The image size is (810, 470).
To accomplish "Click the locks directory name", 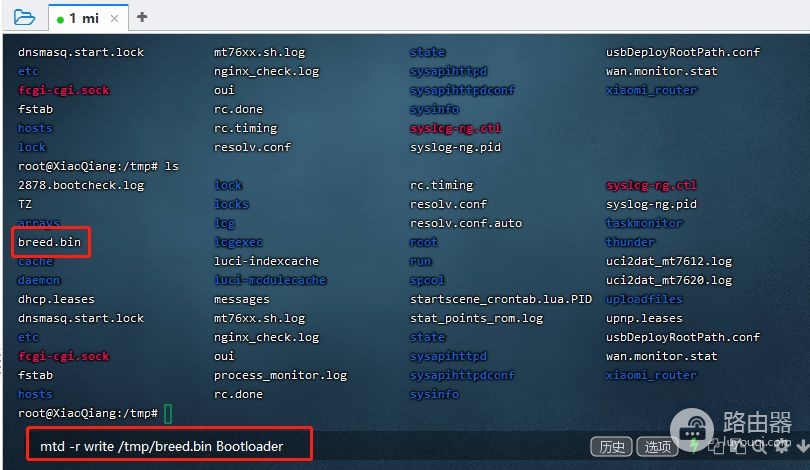I will [231, 204].
